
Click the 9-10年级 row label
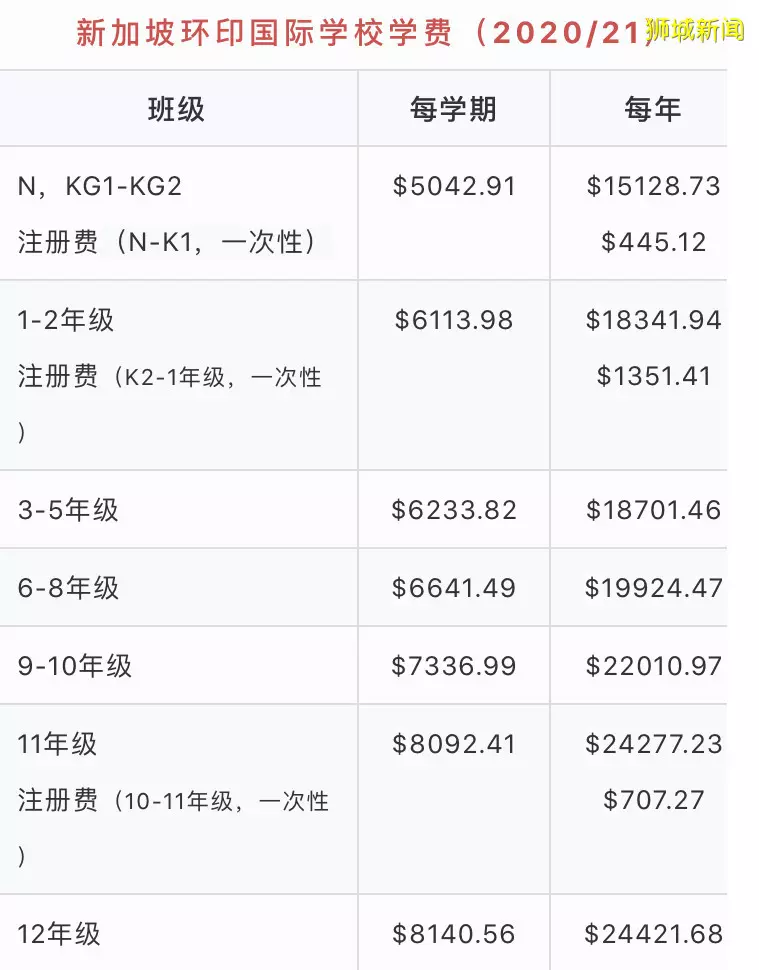tap(75, 666)
